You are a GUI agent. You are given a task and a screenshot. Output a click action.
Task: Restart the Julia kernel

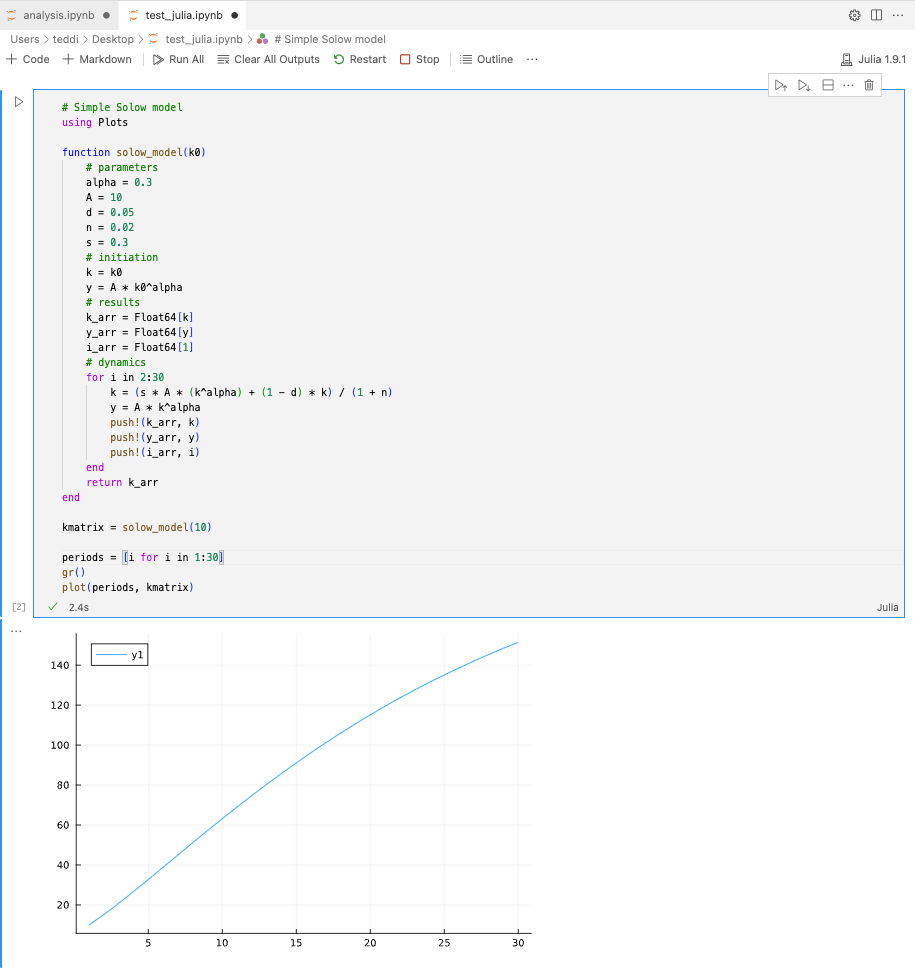coord(360,59)
